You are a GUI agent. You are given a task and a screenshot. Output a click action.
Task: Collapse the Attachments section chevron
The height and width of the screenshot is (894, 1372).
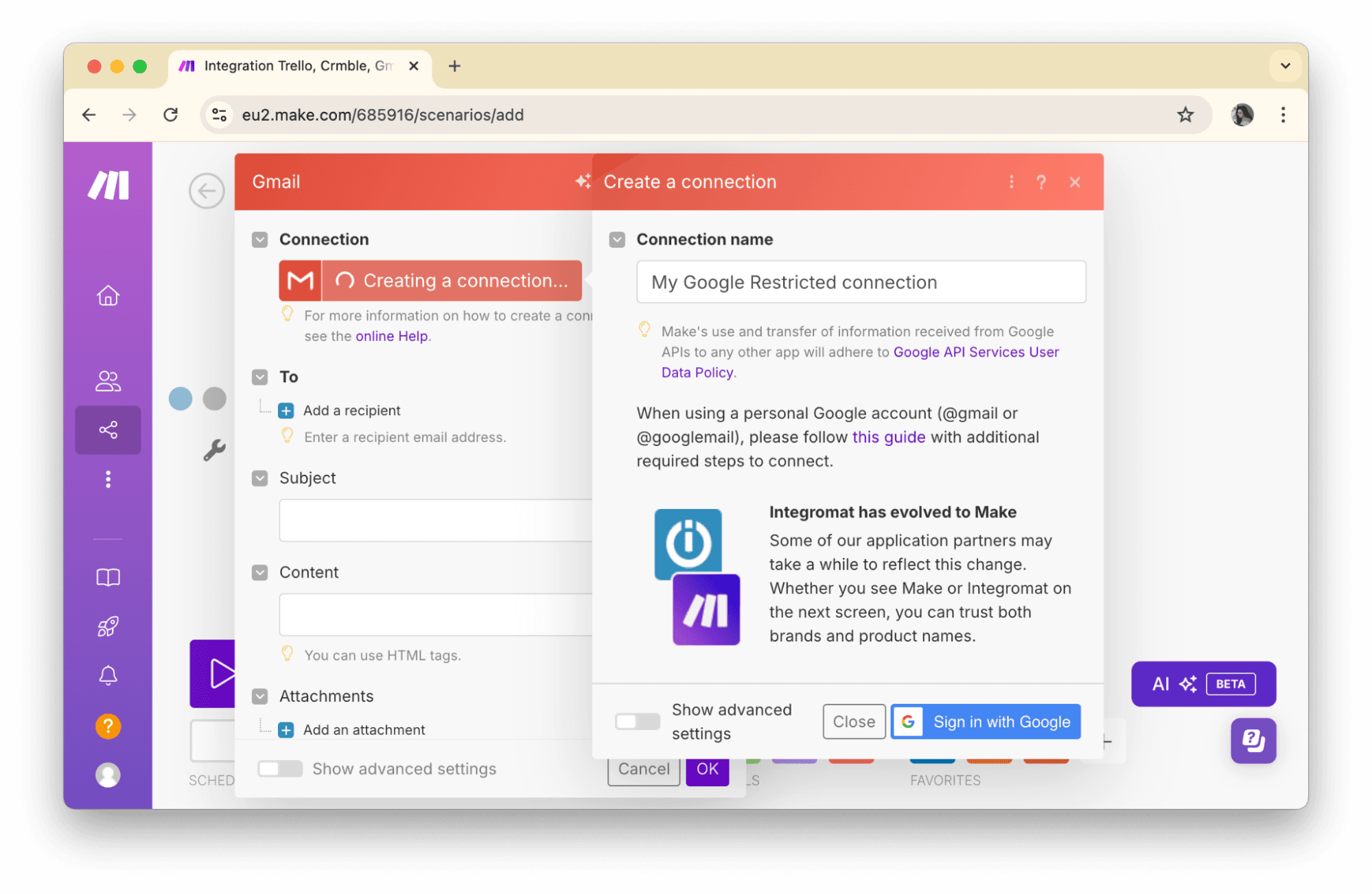coord(259,696)
